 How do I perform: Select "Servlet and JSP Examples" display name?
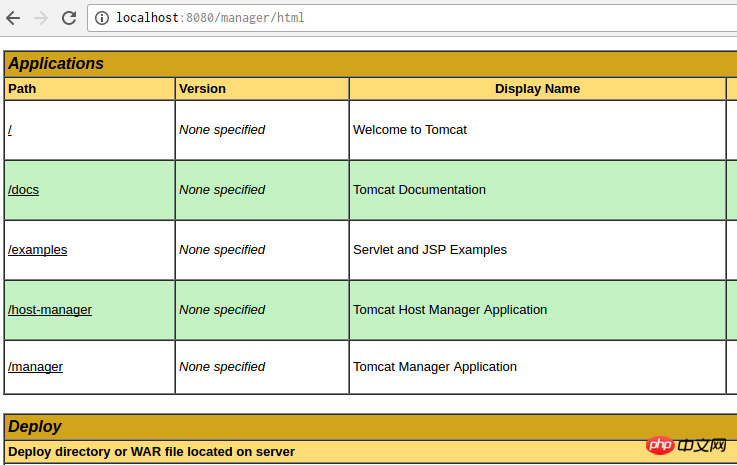coord(430,250)
